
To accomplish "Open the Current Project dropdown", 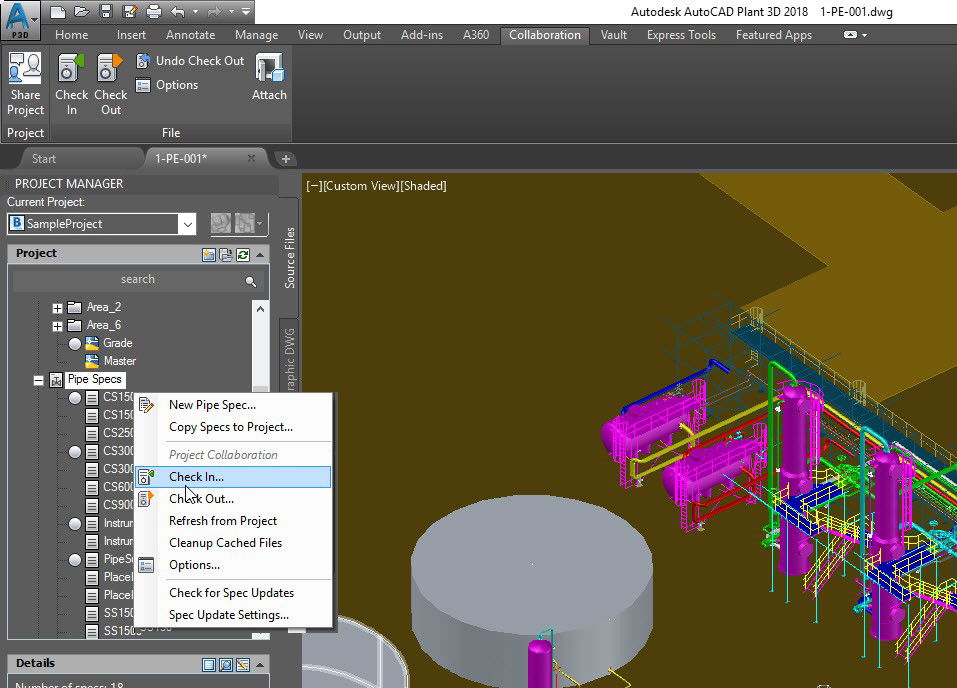I will click(x=186, y=223).
